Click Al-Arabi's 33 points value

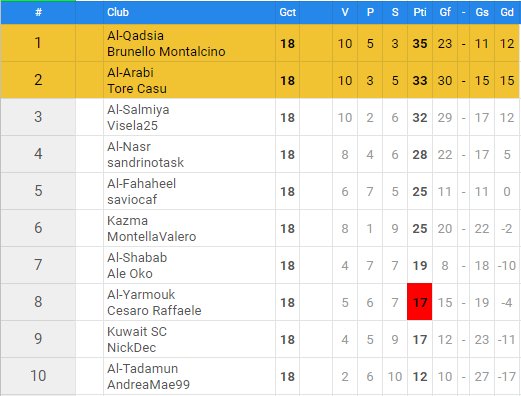[420, 80]
